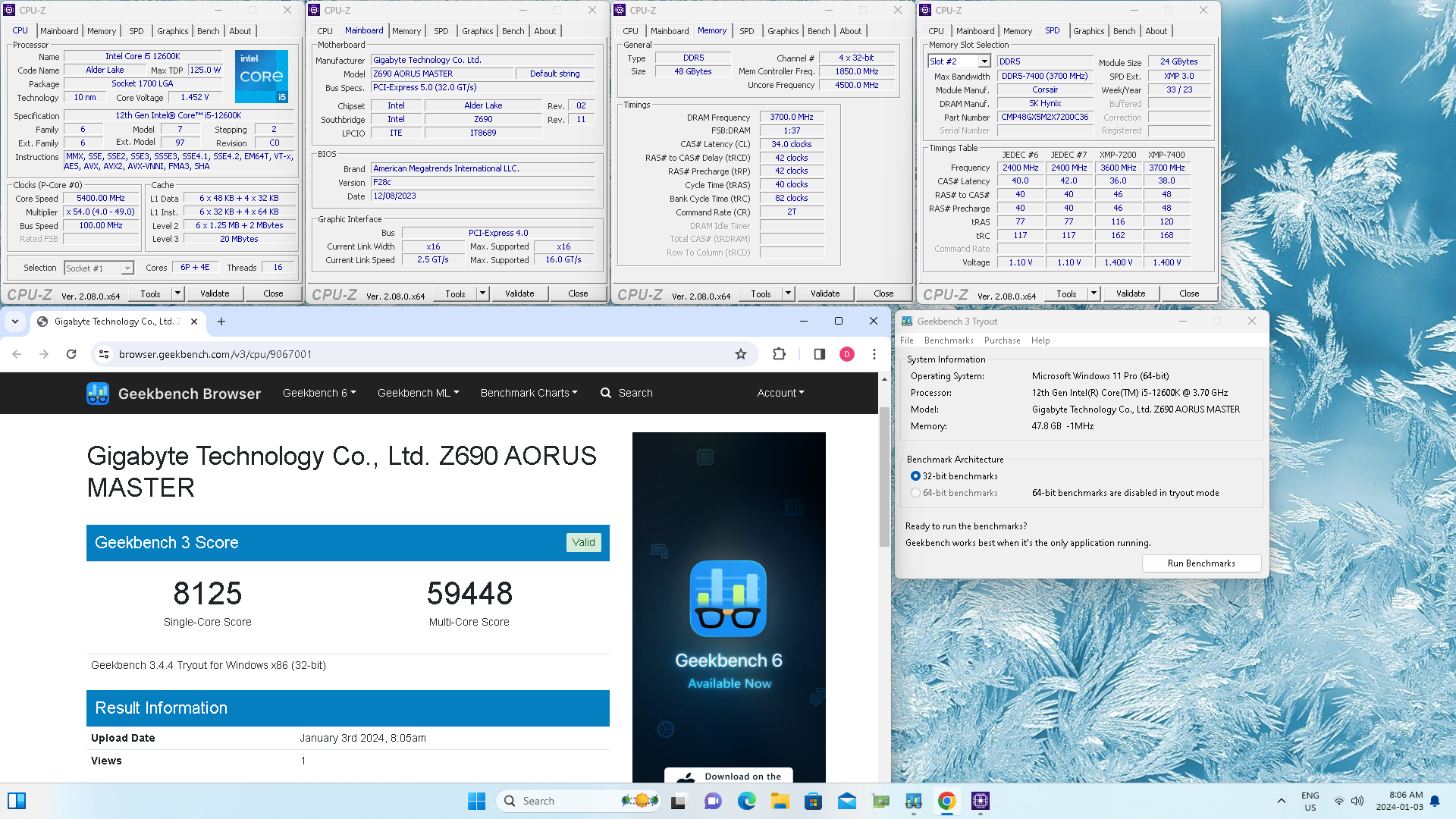Viewport: 1456px width, 819px height.
Task: Bookmark this page with the star icon
Action: [x=741, y=354]
